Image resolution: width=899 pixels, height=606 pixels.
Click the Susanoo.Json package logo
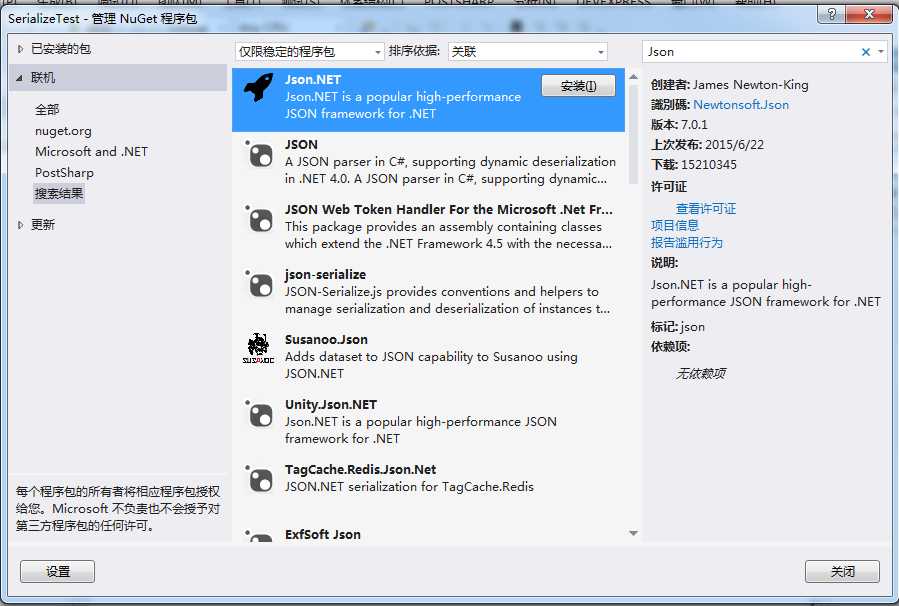point(259,349)
